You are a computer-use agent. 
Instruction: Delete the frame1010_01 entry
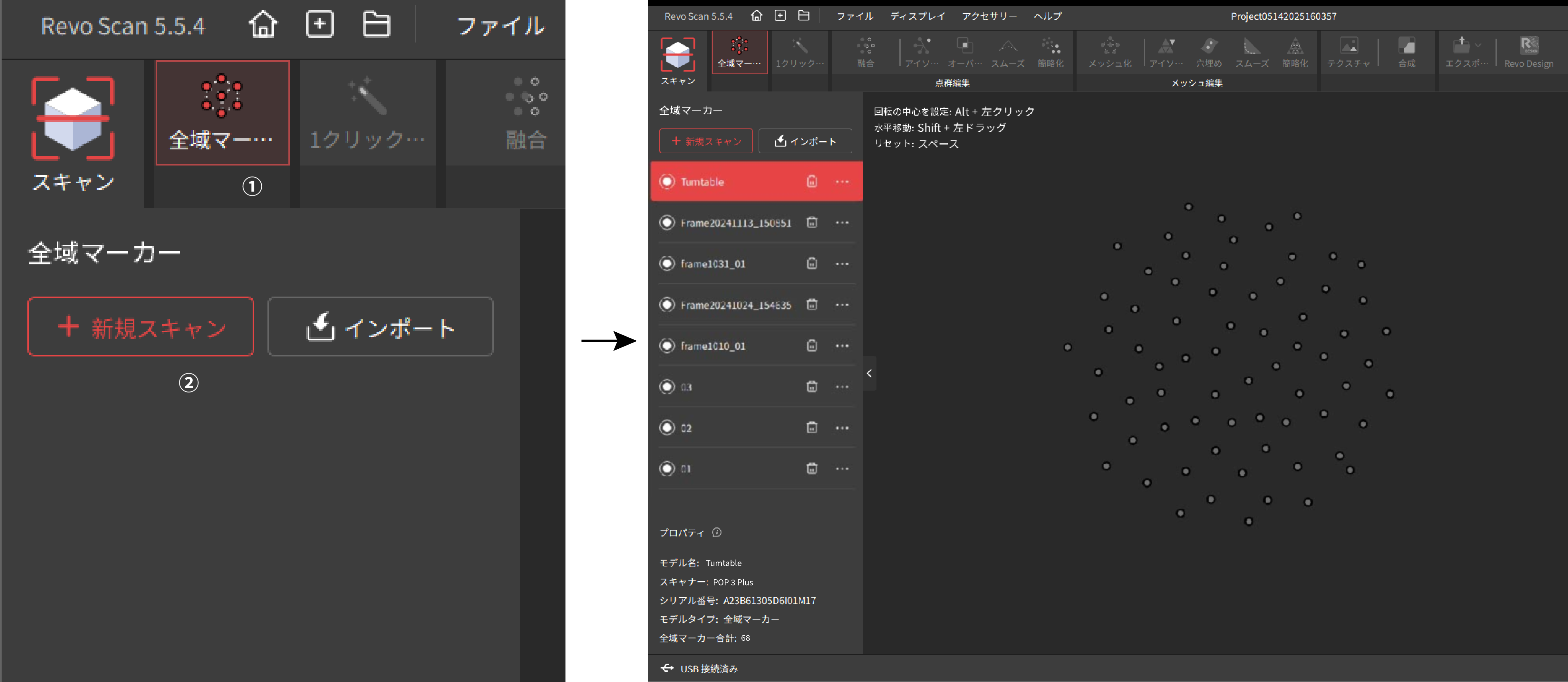click(811, 346)
